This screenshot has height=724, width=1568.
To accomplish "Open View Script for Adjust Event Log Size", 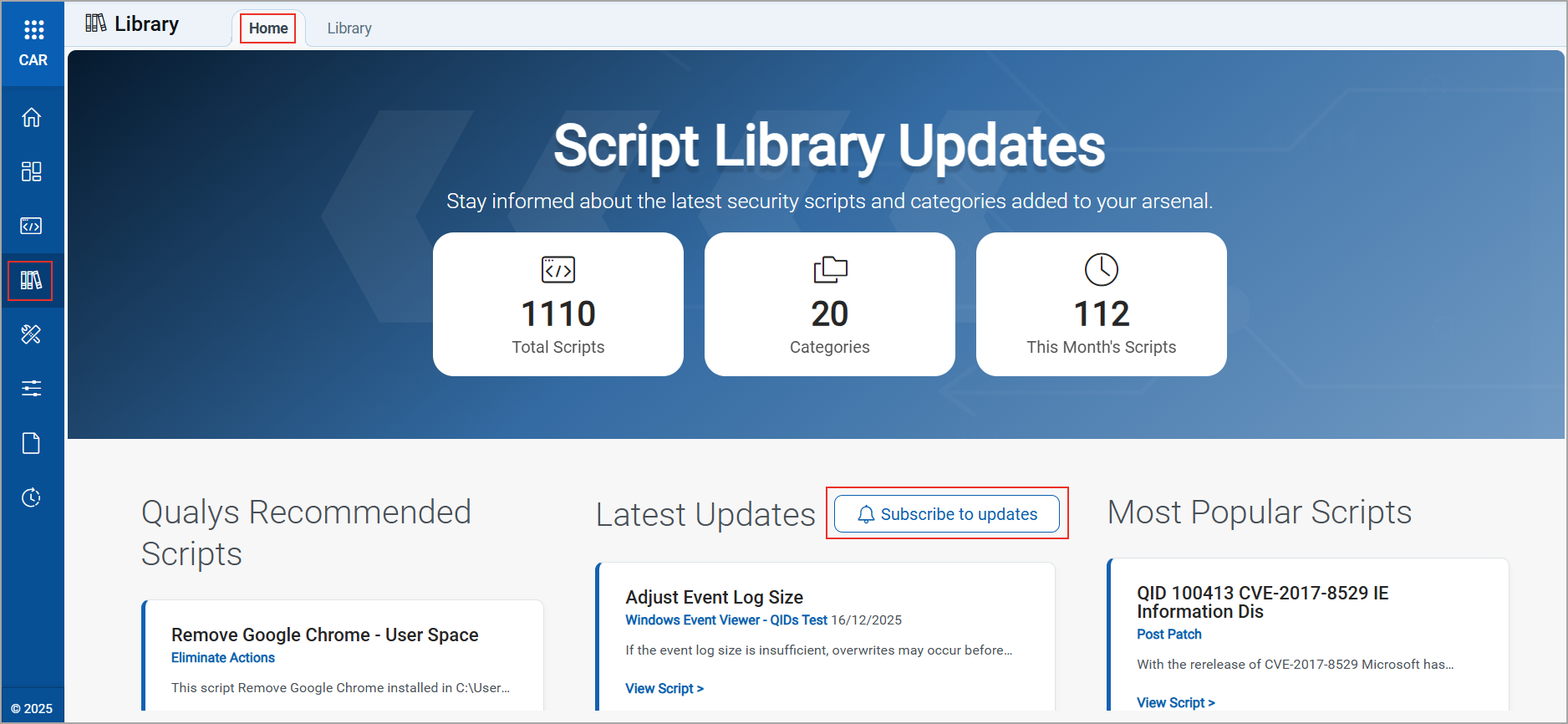I will point(664,688).
